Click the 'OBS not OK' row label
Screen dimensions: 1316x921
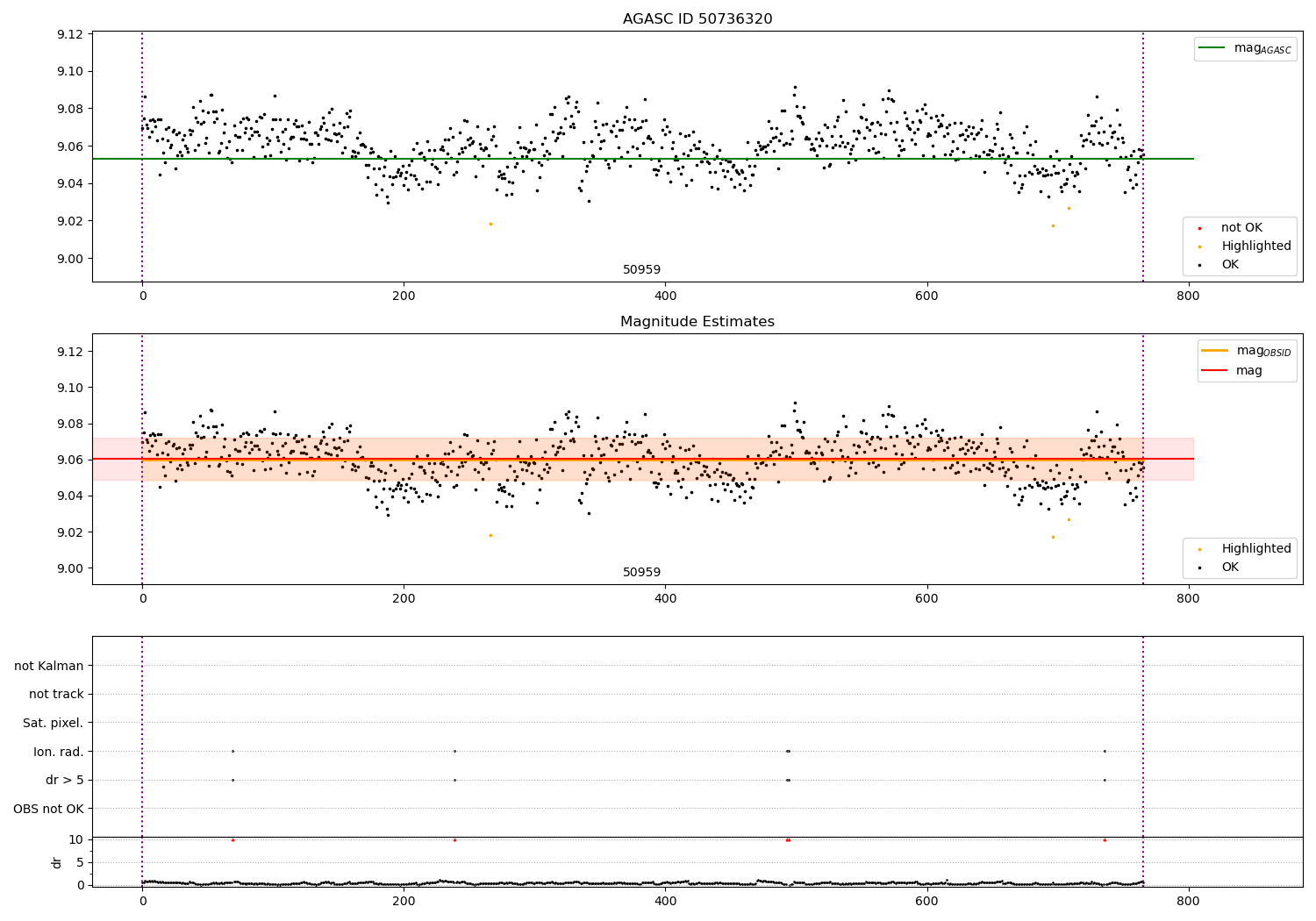point(49,809)
